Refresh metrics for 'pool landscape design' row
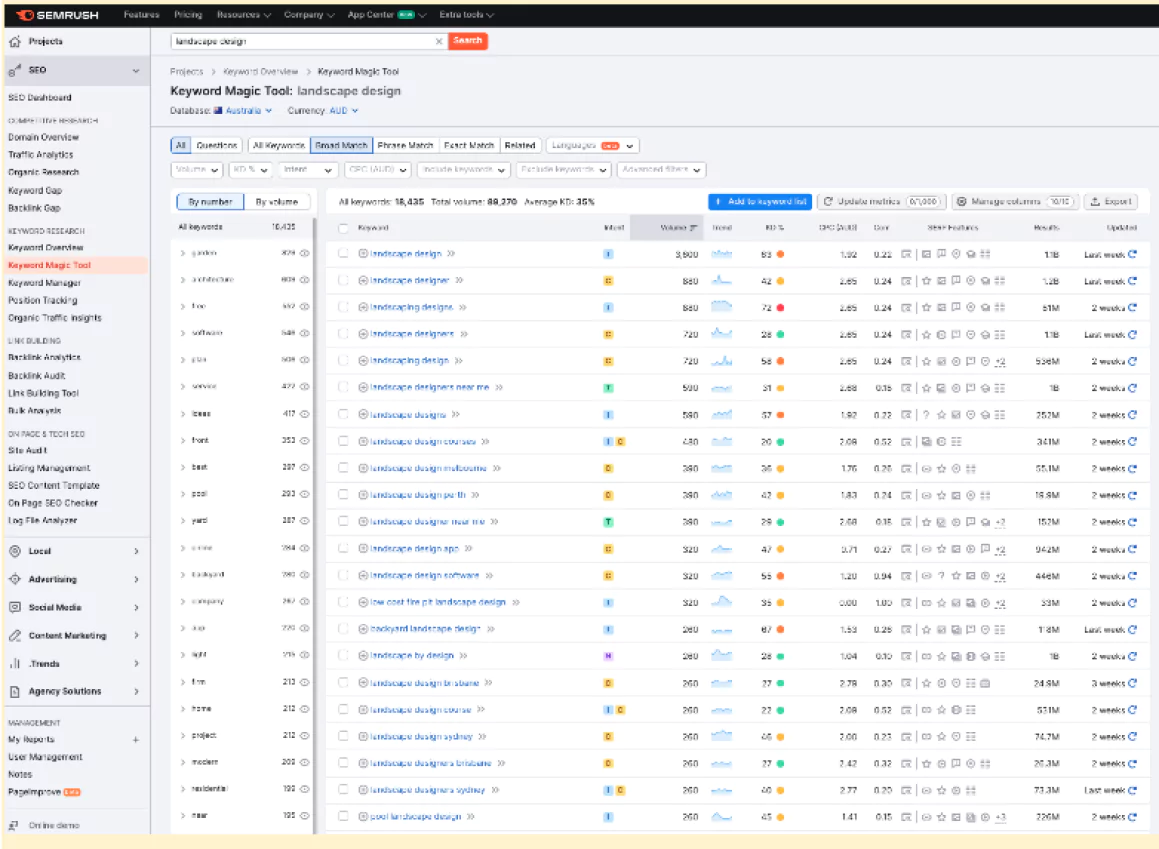1159x849 pixels. point(1132,816)
